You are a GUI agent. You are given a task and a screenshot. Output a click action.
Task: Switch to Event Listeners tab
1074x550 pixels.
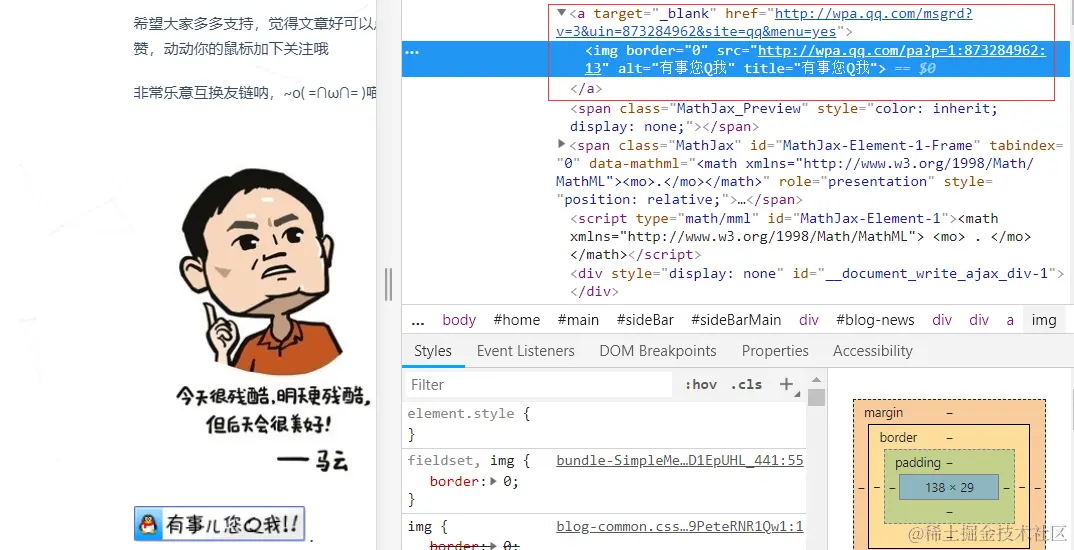coord(525,351)
